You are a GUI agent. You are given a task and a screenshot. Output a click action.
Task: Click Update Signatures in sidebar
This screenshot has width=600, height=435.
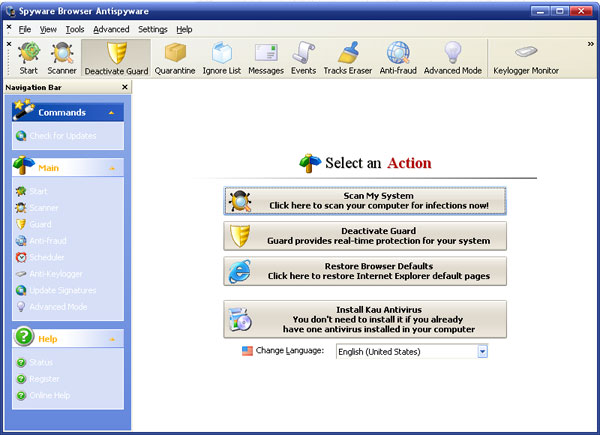point(56,290)
